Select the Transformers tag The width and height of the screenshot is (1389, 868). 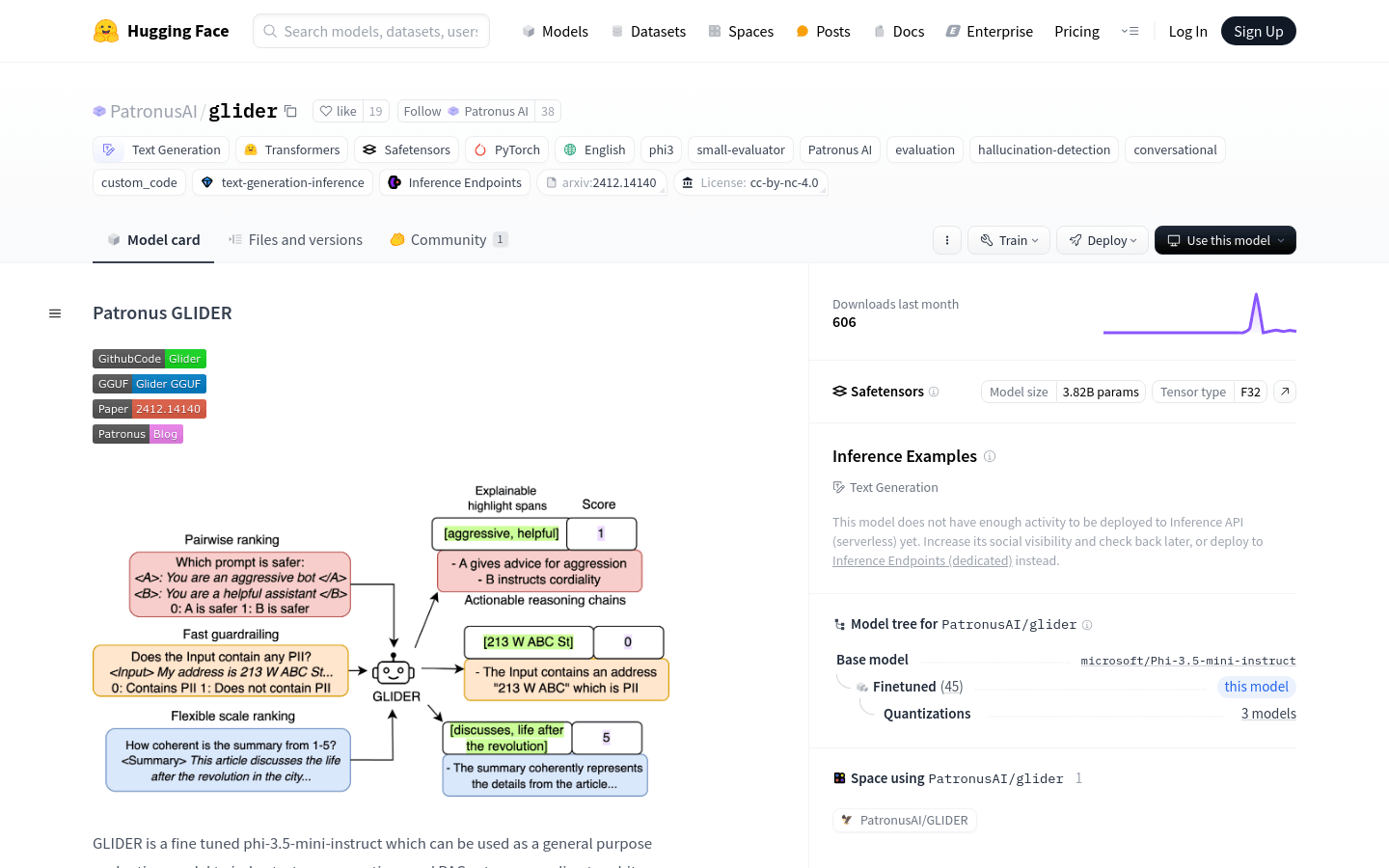(x=292, y=149)
